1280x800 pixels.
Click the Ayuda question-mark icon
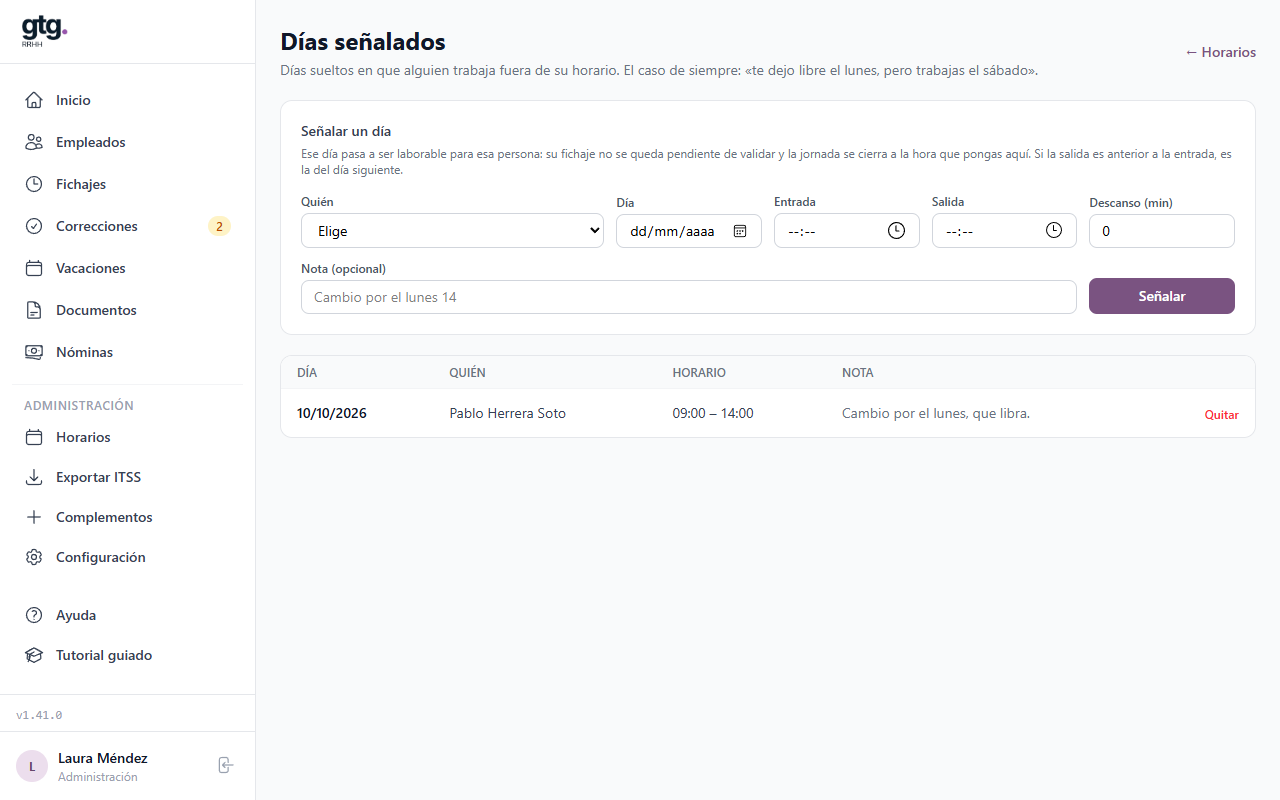pos(34,615)
